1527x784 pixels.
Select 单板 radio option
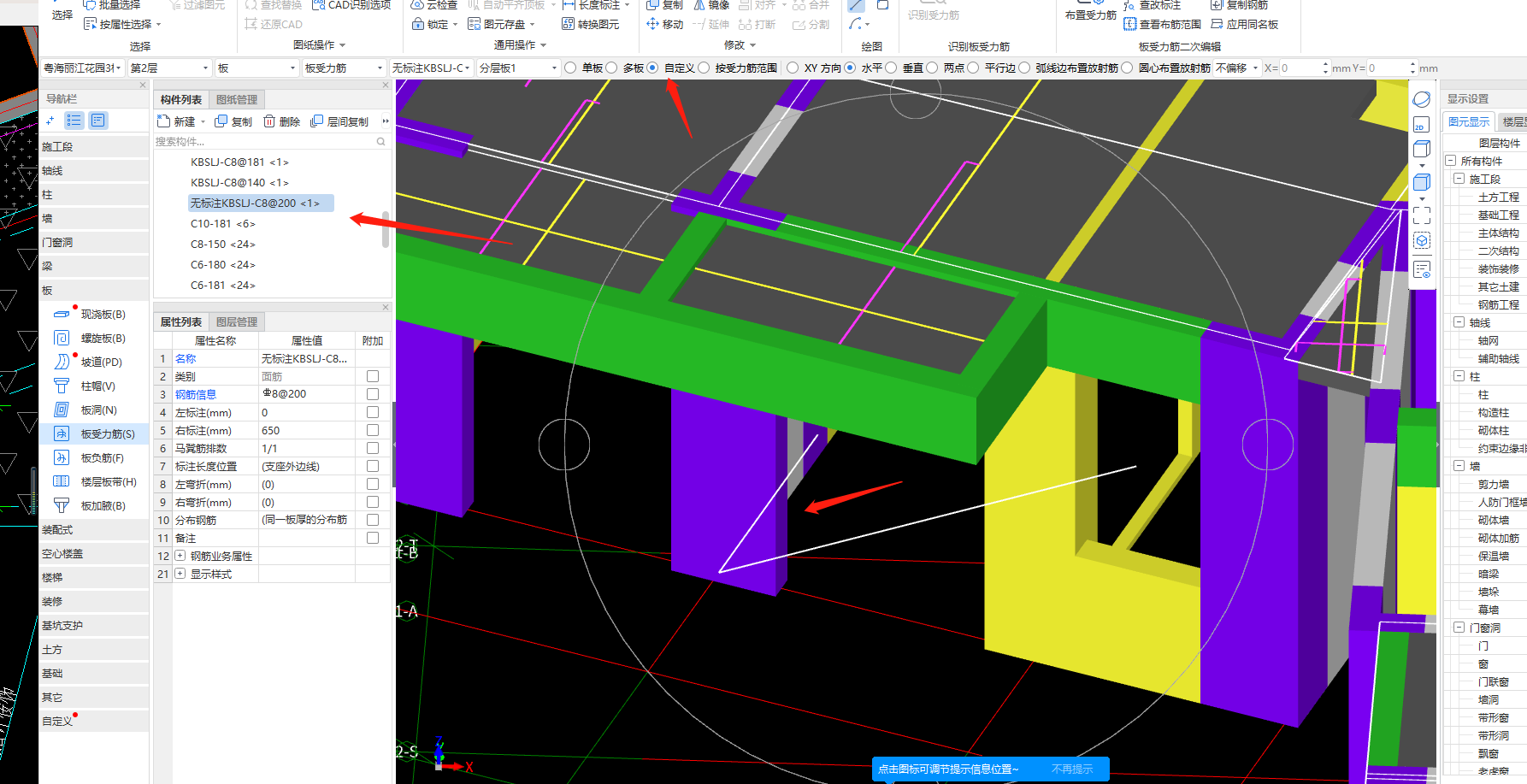(x=570, y=68)
